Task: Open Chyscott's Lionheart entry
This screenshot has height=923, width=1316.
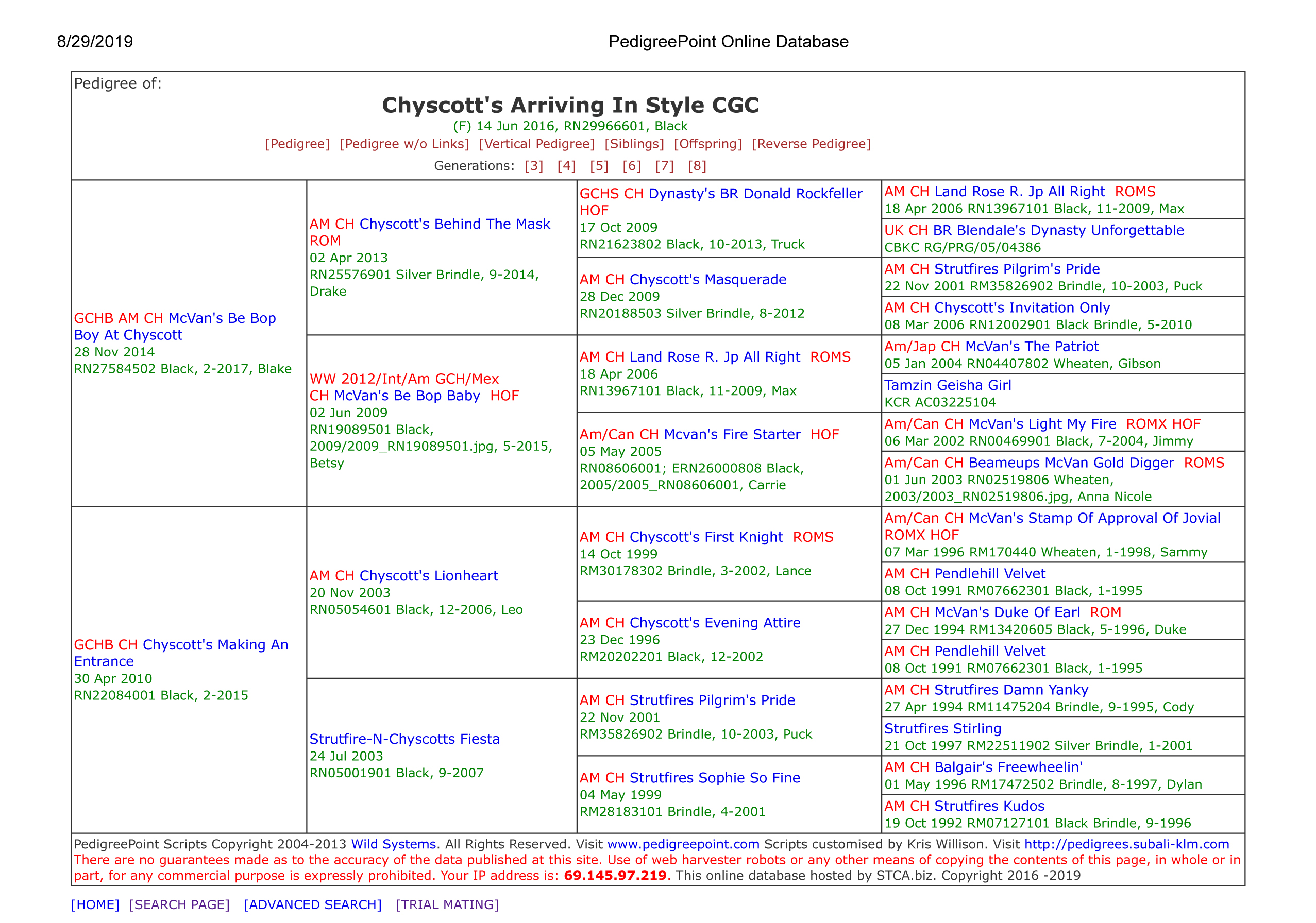Action: 429,575
